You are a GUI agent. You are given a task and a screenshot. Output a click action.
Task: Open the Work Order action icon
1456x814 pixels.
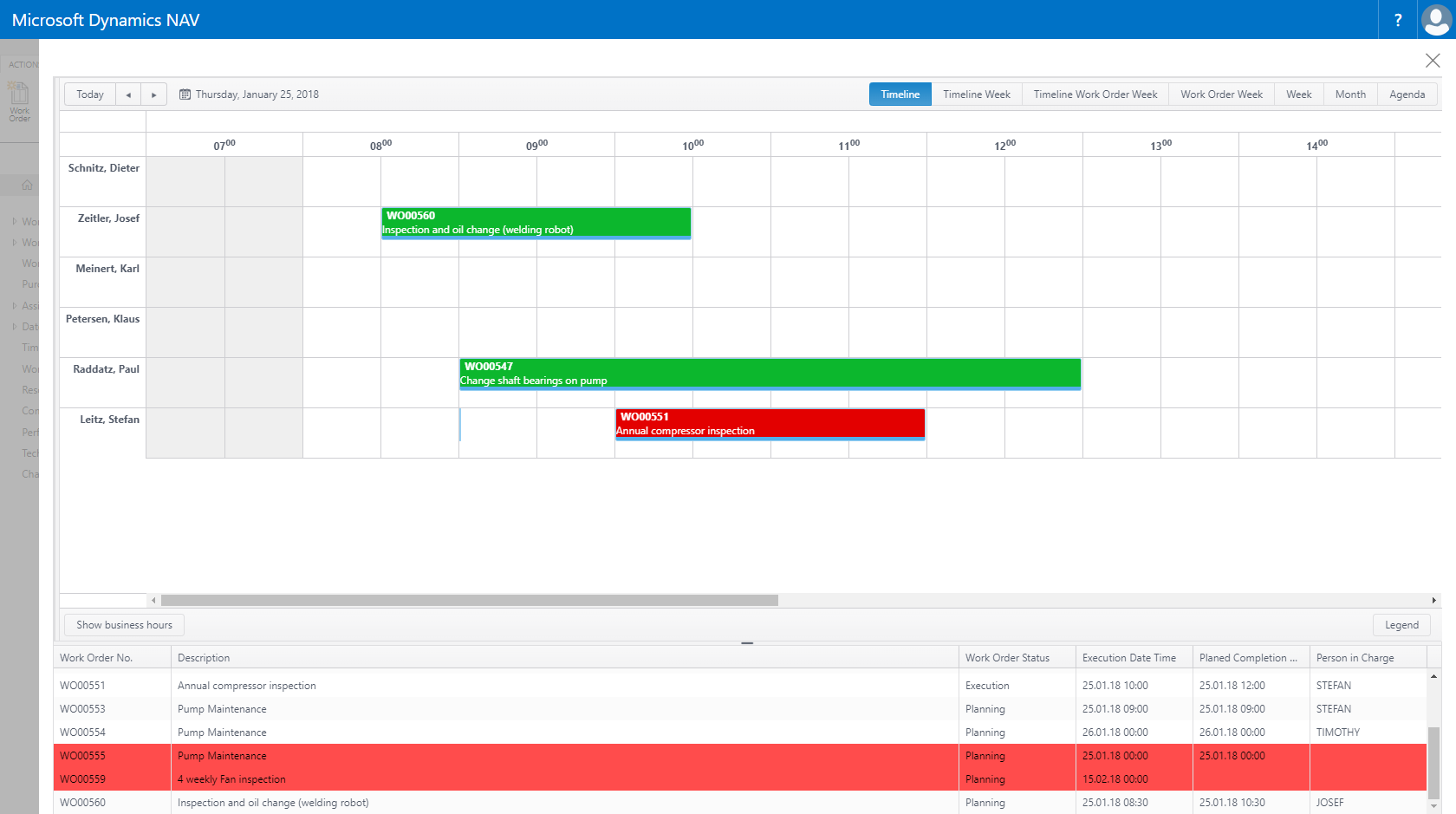pos(19,98)
